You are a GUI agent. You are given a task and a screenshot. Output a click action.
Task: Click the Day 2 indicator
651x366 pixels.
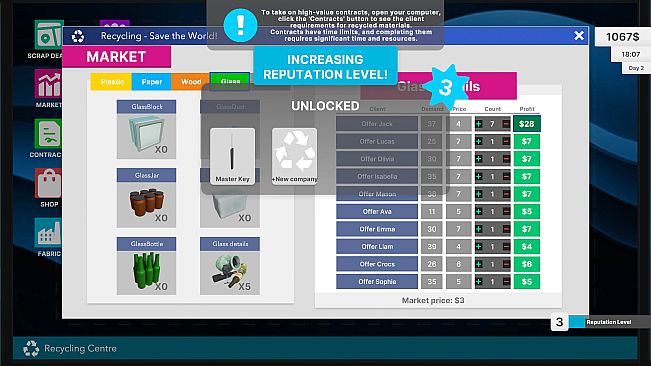pos(636,68)
